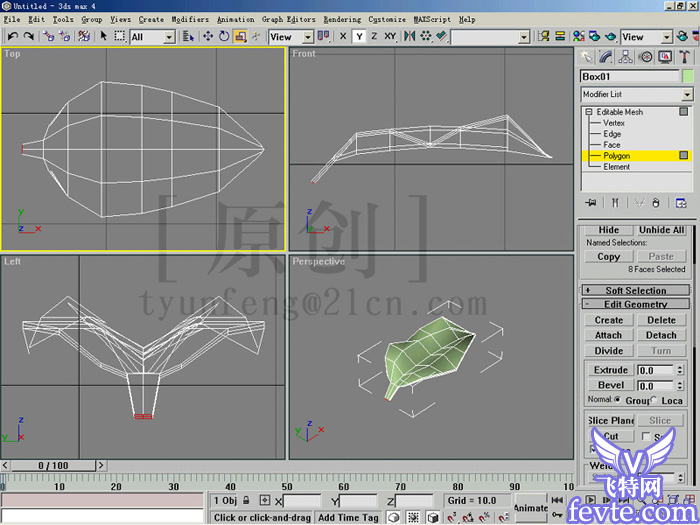Screen dimensions: 700x525
Task: Click the Unhide All button
Action: [661, 230]
